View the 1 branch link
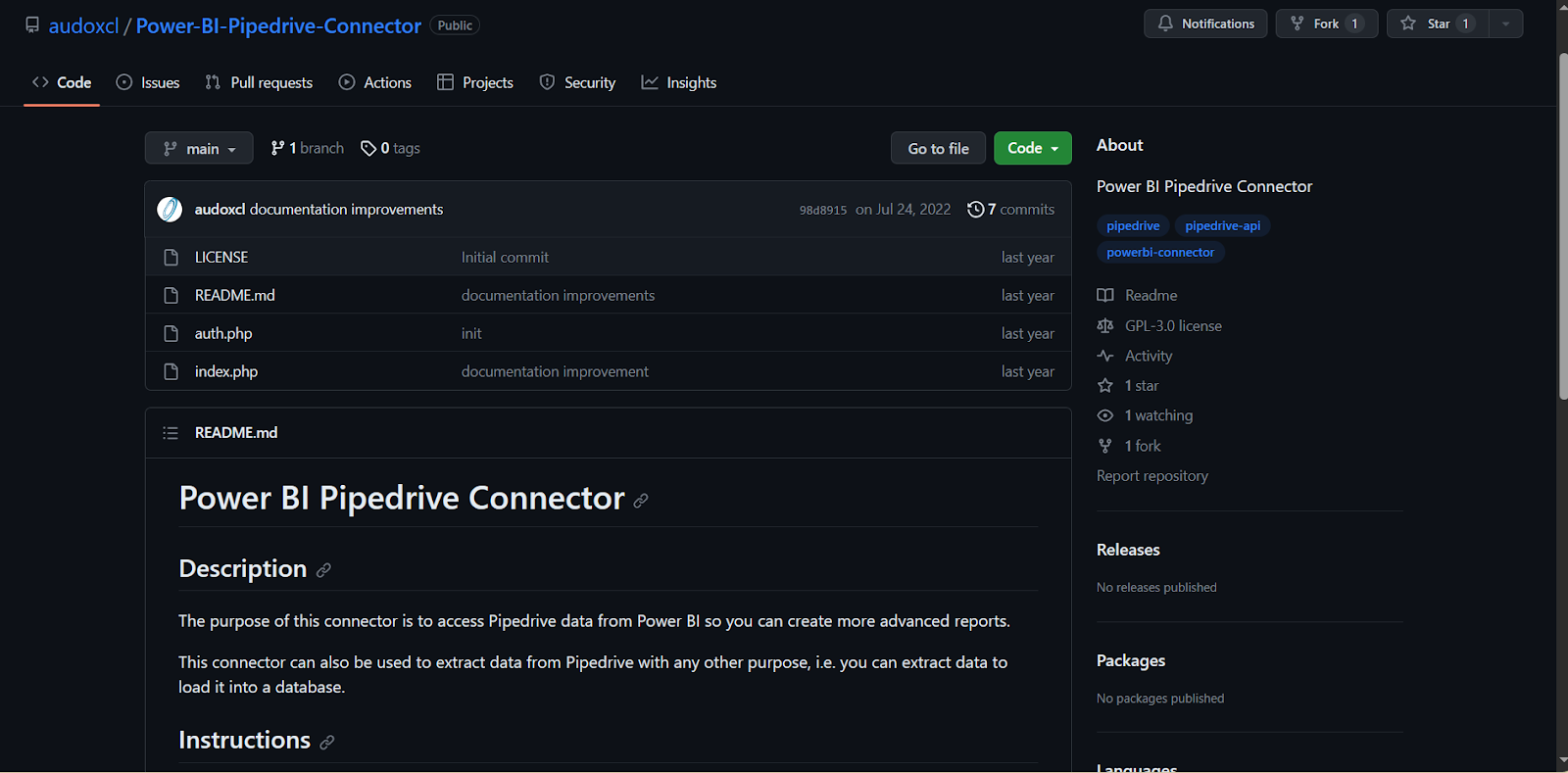The width and height of the screenshot is (1568, 773). (308, 148)
